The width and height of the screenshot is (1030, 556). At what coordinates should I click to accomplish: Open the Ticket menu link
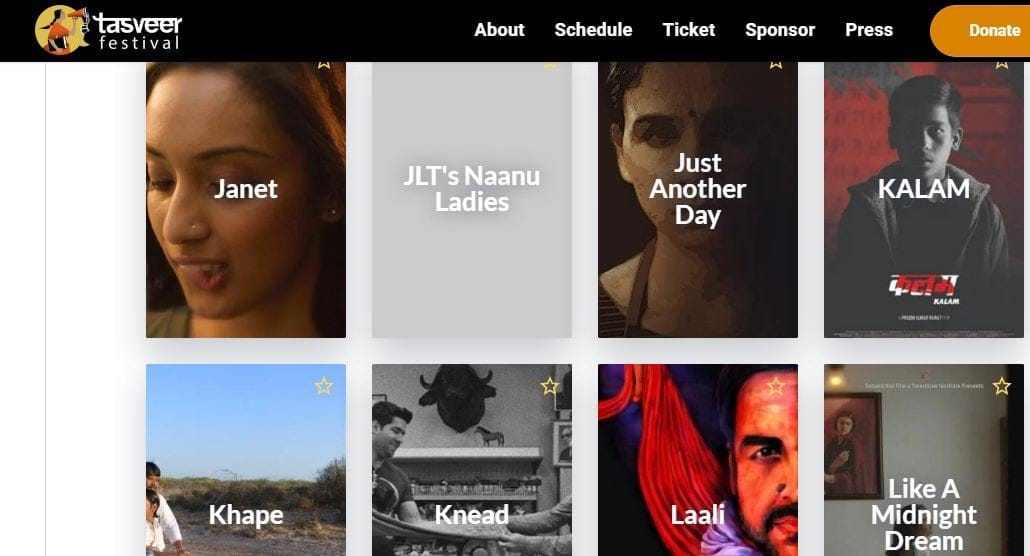[x=688, y=30]
